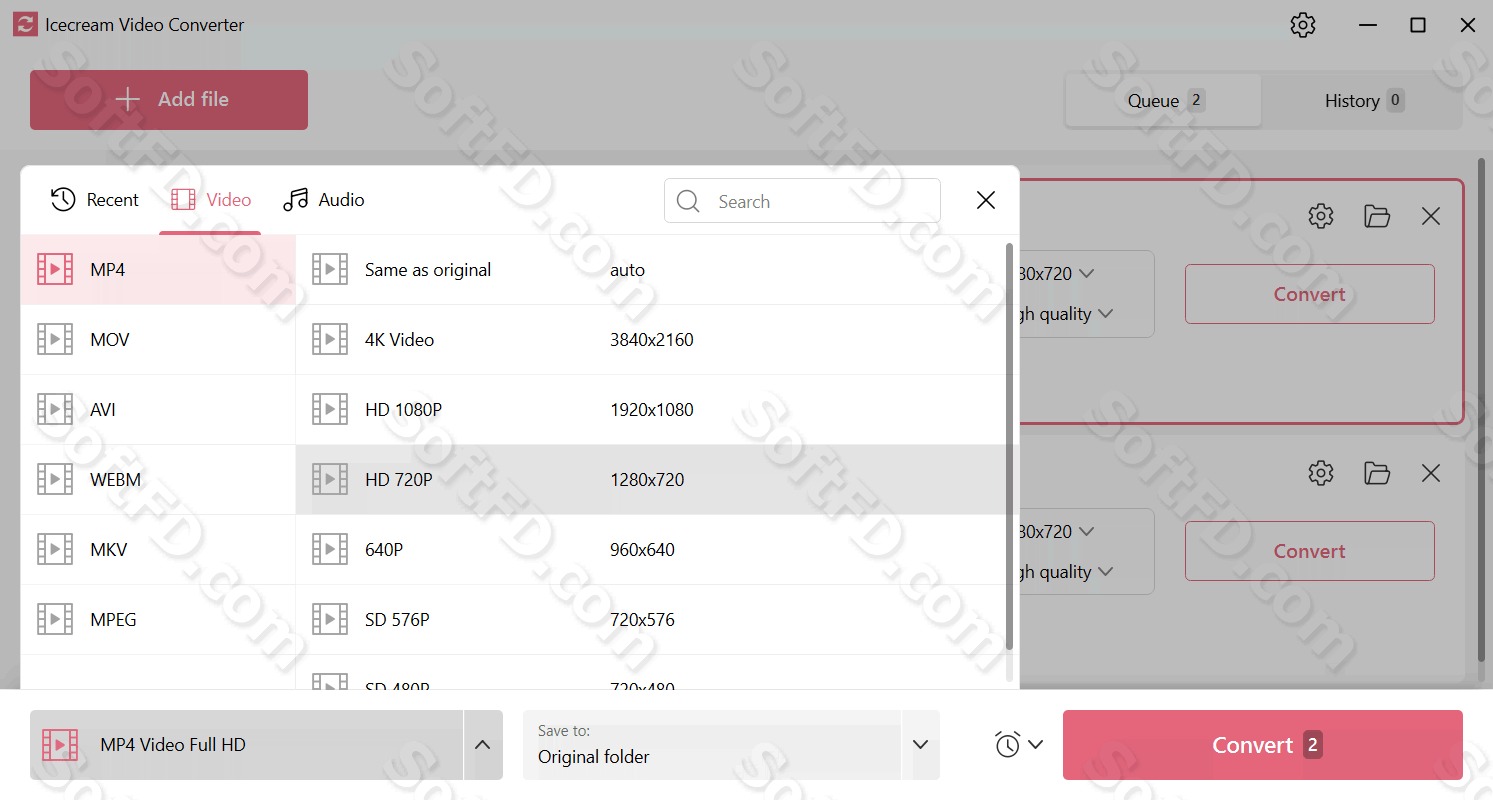The height and width of the screenshot is (800, 1493).
Task: Open output folder for second queue item
Action: point(1377,473)
